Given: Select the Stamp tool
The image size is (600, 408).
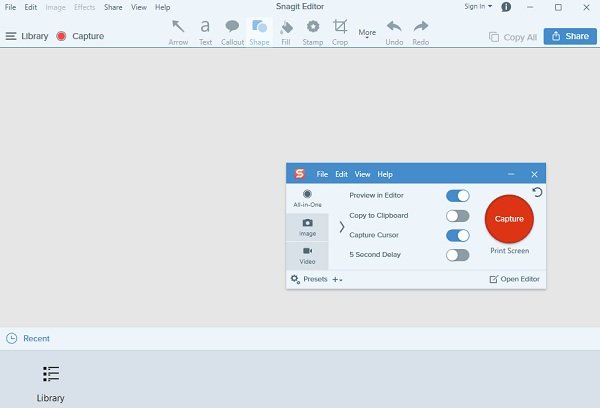Looking at the screenshot, I should (x=313, y=33).
